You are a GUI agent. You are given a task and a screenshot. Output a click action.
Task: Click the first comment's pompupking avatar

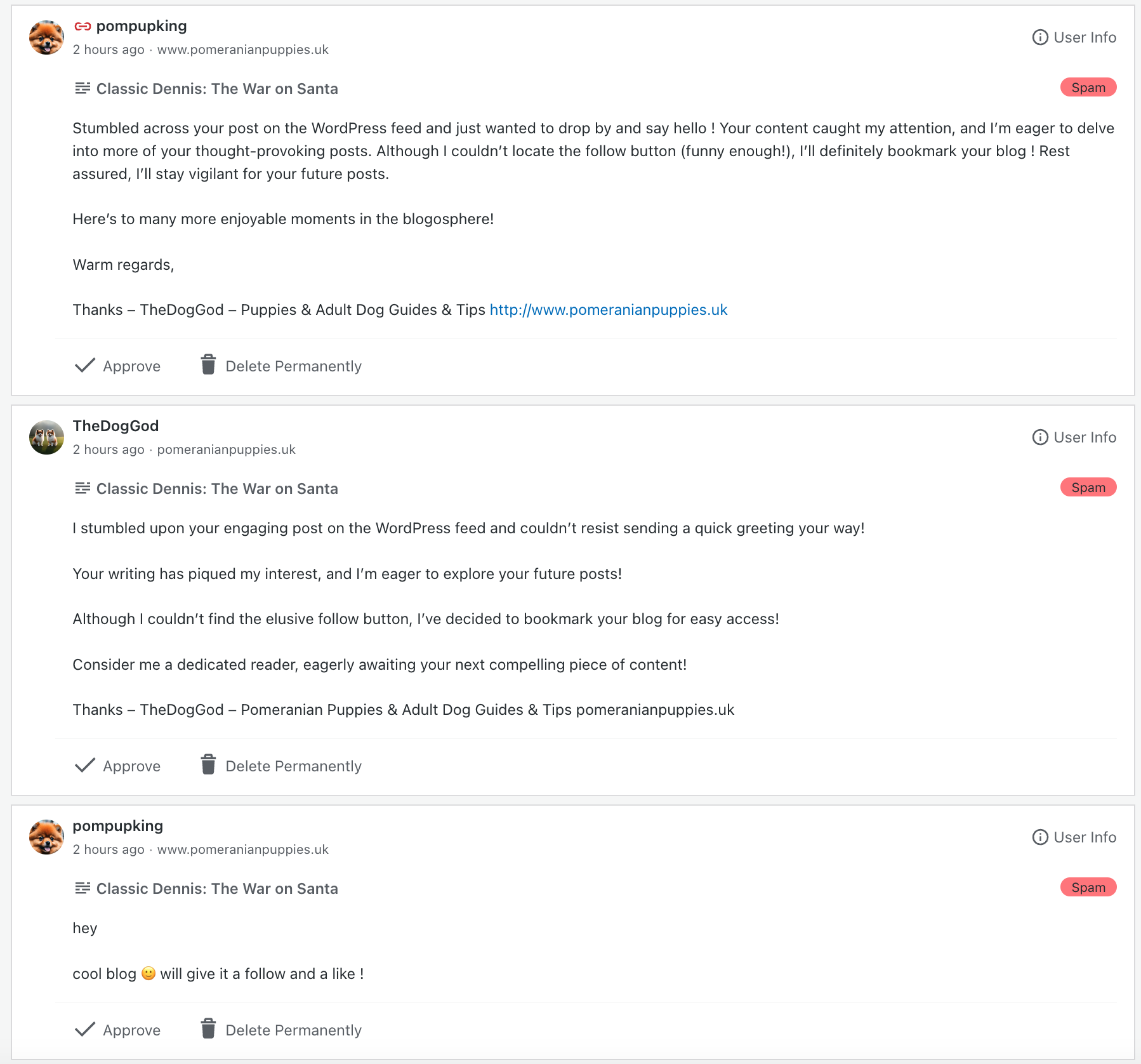[46, 37]
